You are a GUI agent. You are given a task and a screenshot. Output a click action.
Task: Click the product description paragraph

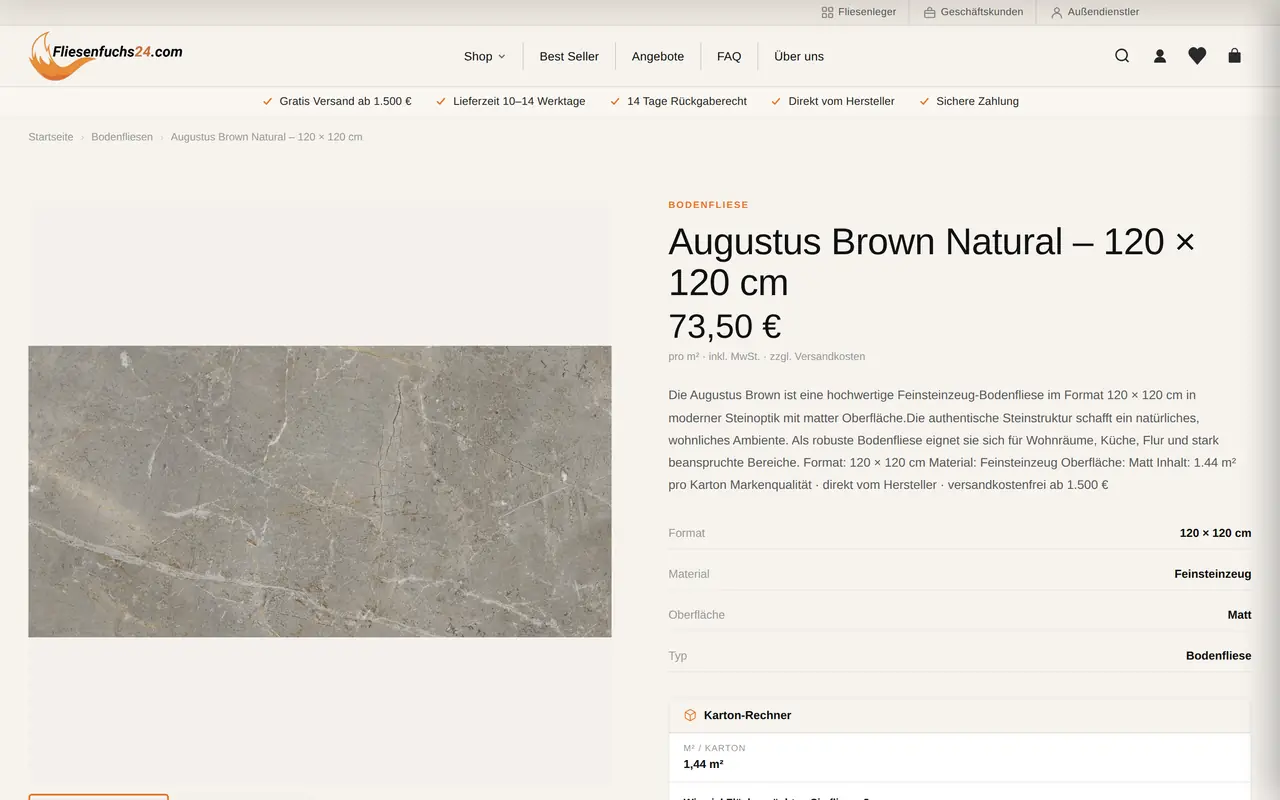click(952, 440)
